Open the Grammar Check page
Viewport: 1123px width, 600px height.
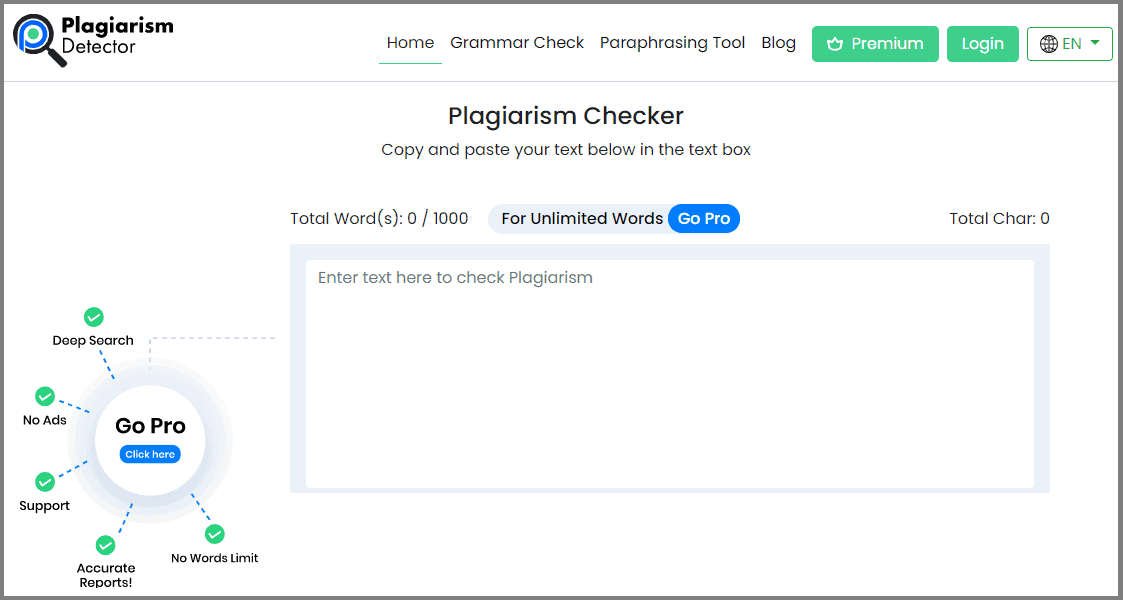tap(517, 43)
